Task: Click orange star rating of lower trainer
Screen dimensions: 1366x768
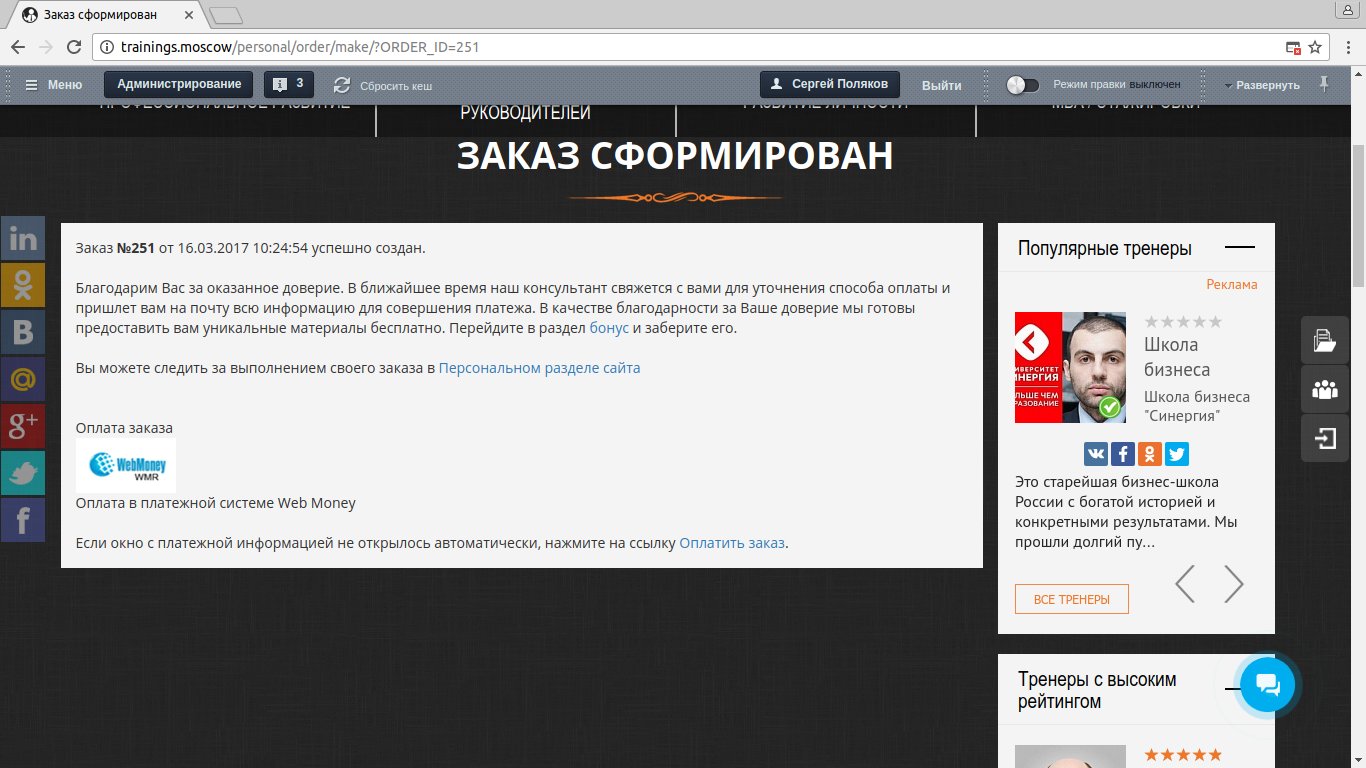Action: coord(1183,755)
